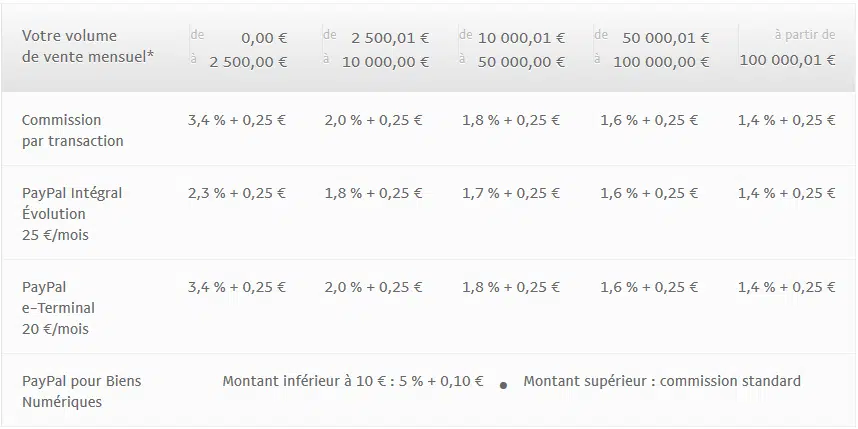Click the 3,4 % + 0,25 € commission cell
858x429 pixels.
(237, 120)
